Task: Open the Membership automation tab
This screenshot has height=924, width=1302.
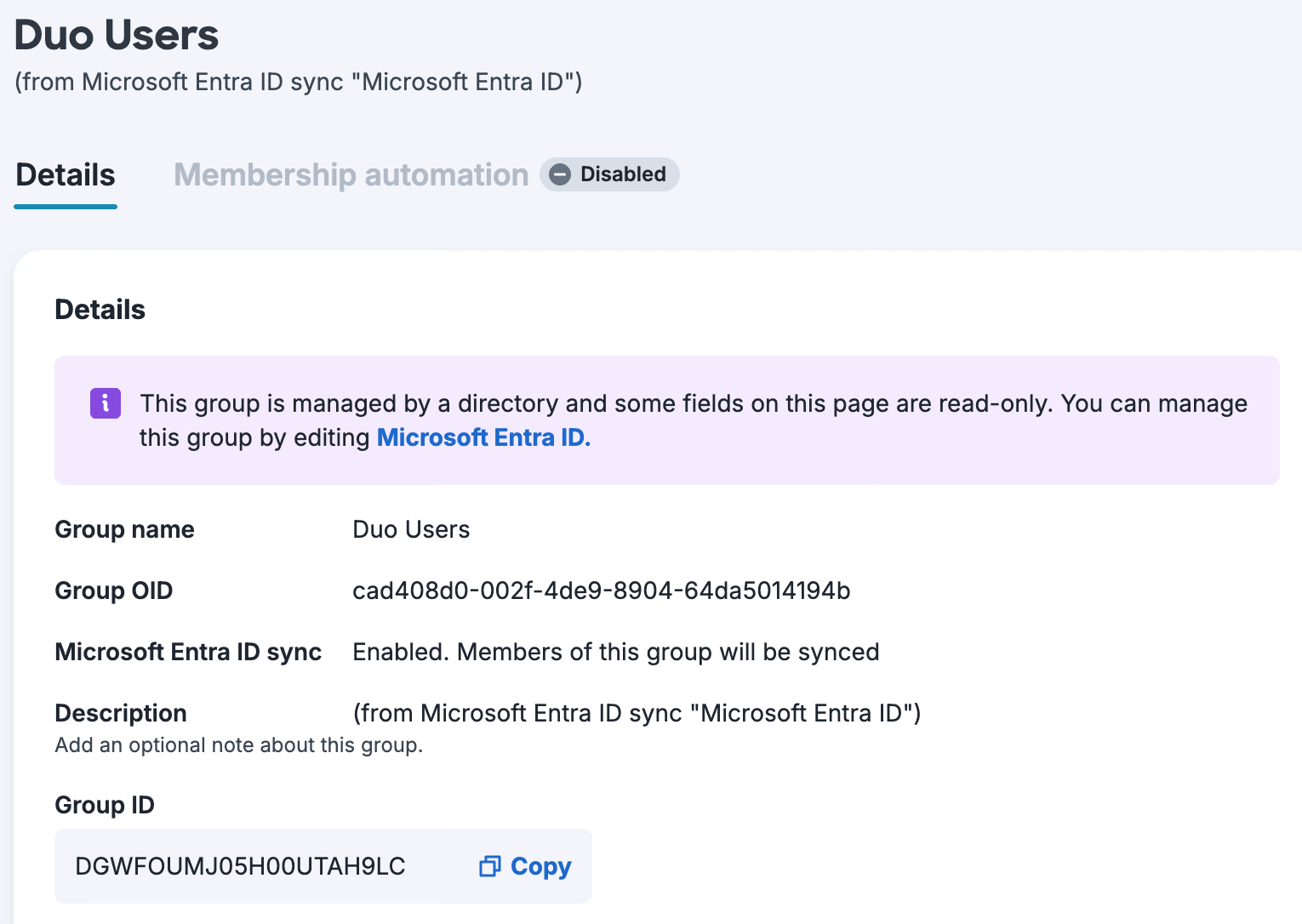Action: pyautogui.click(x=351, y=175)
